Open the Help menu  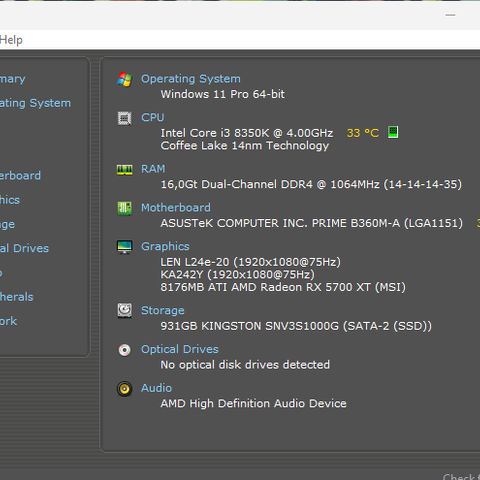click(11, 40)
